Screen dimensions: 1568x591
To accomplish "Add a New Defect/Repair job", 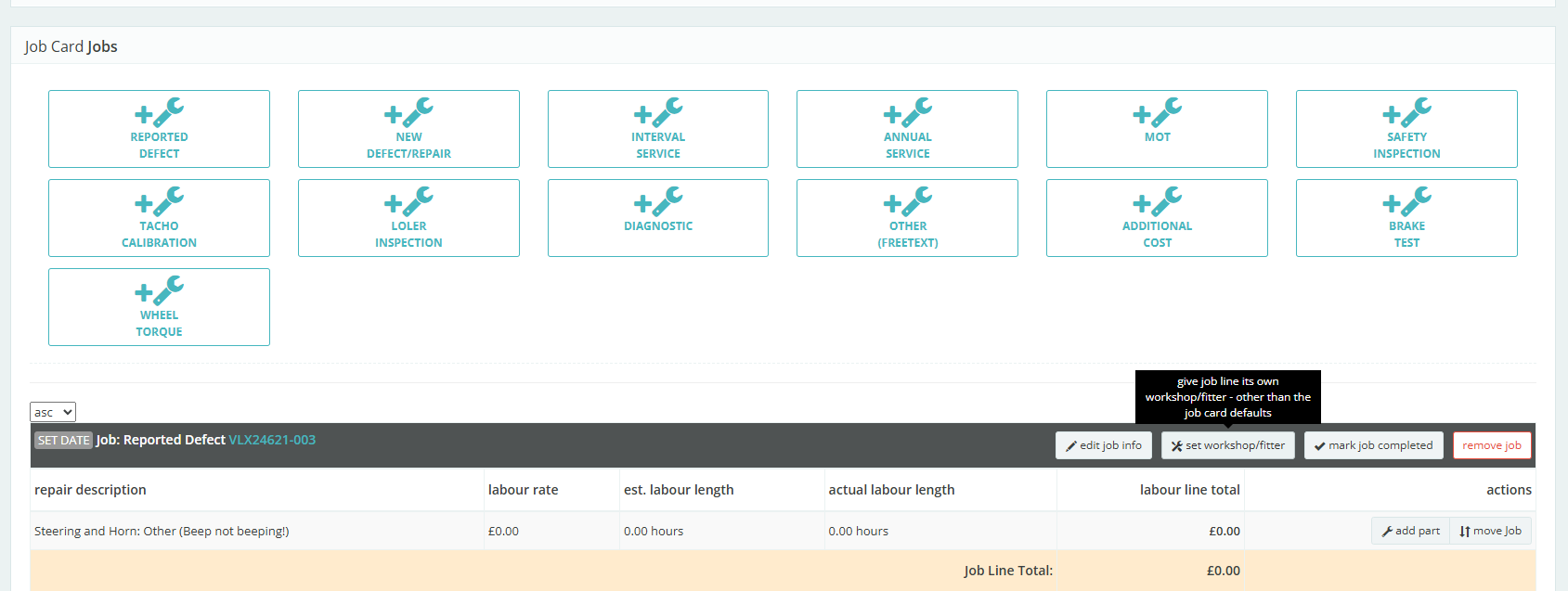I will coord(408,129).
